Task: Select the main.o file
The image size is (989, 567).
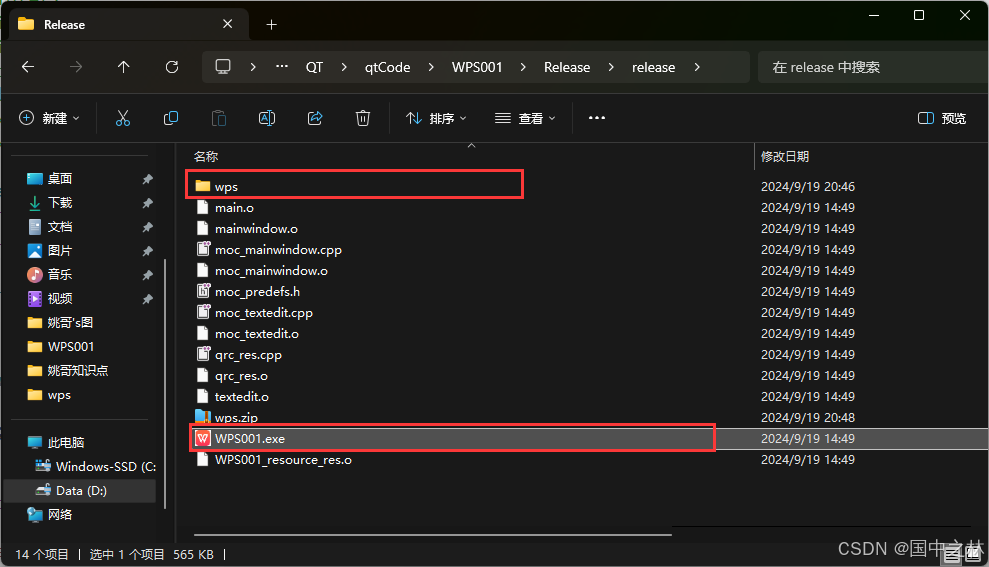Action: point(234,208)
